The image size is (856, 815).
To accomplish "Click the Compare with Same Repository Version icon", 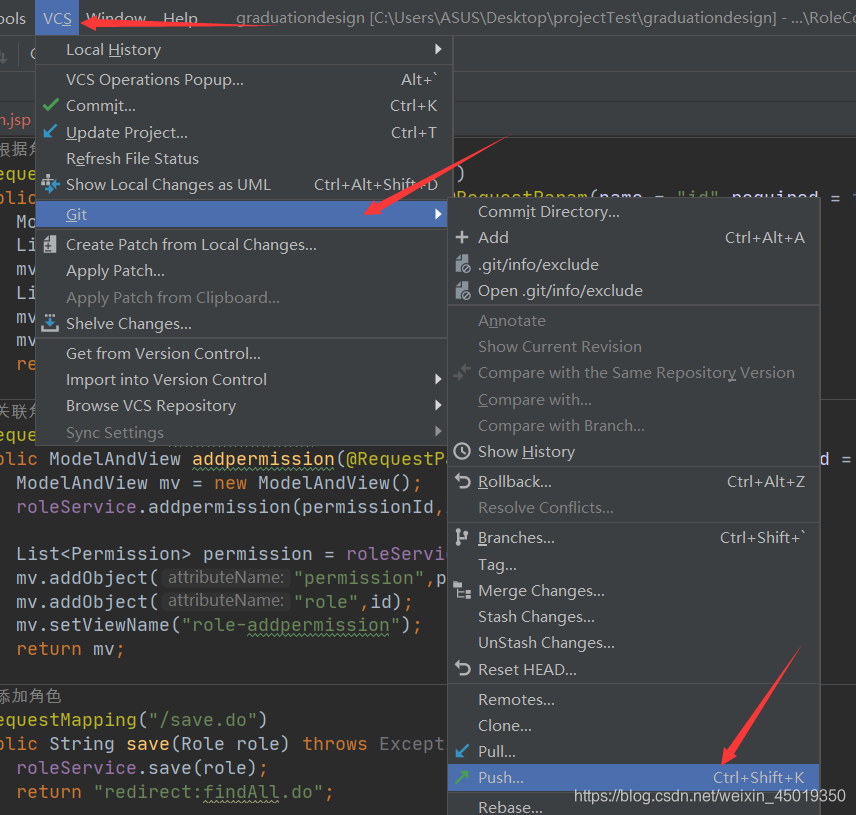I will click(x=462, y=372).
